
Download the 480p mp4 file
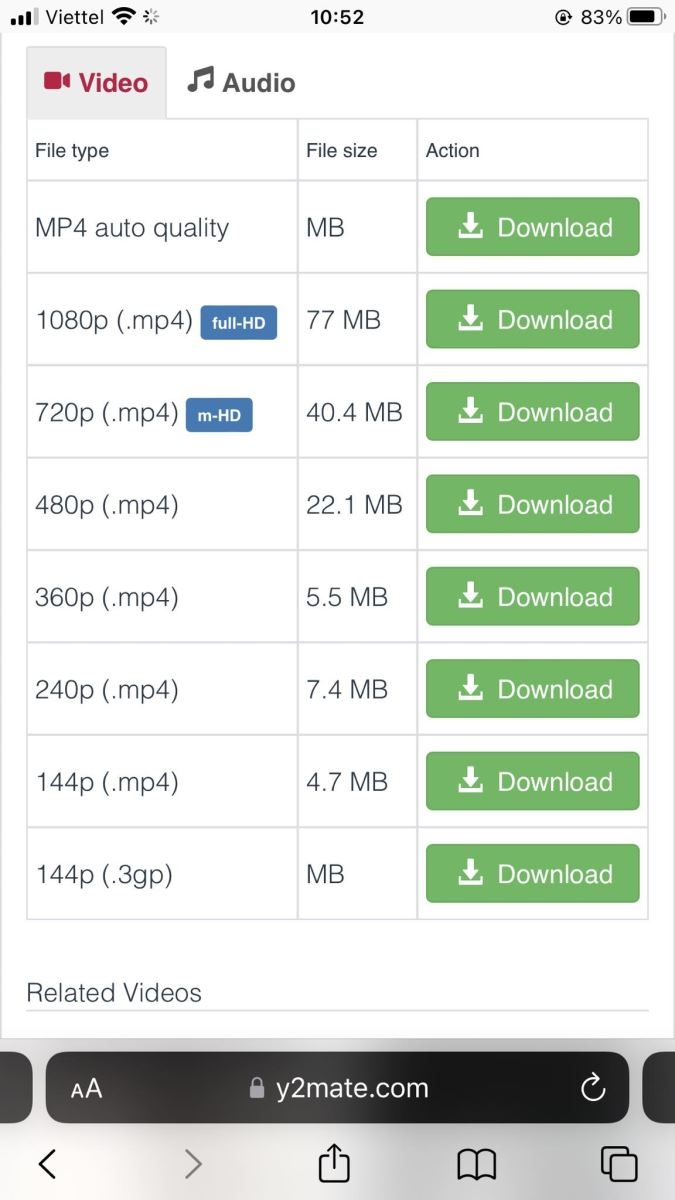[532, 504]
